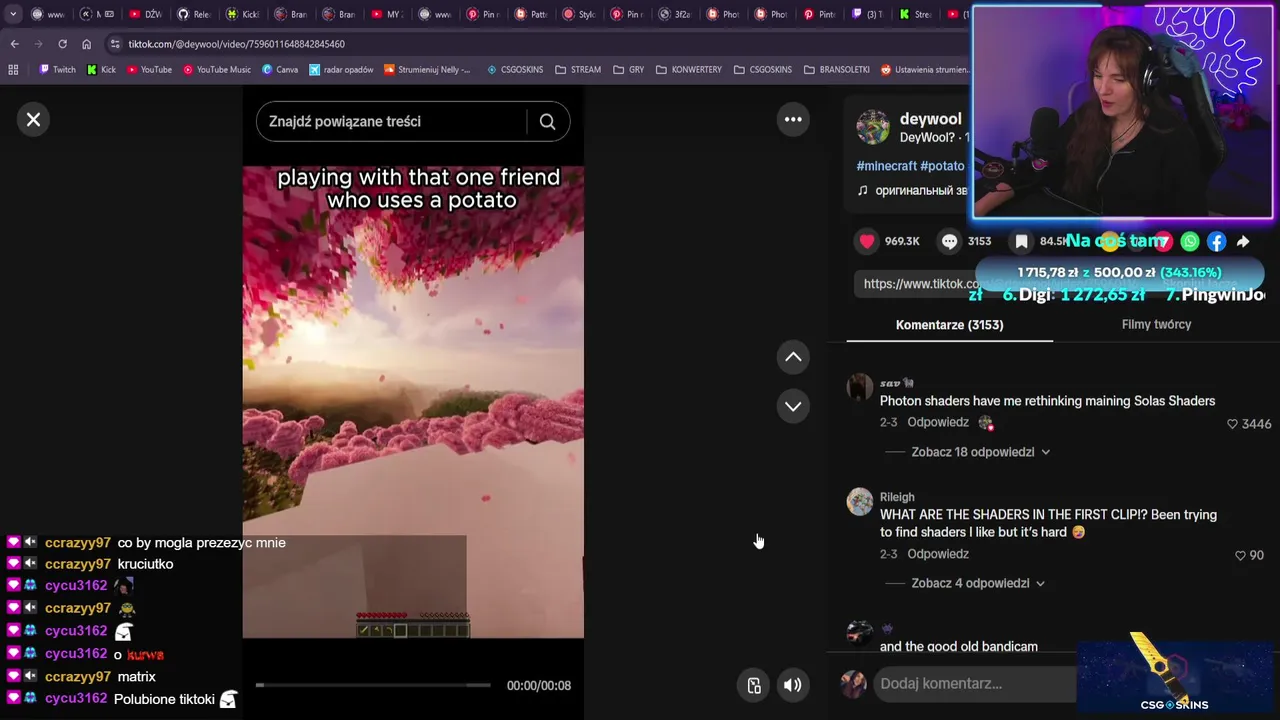Open the Kick bookmark

click(x=102, y=70)
